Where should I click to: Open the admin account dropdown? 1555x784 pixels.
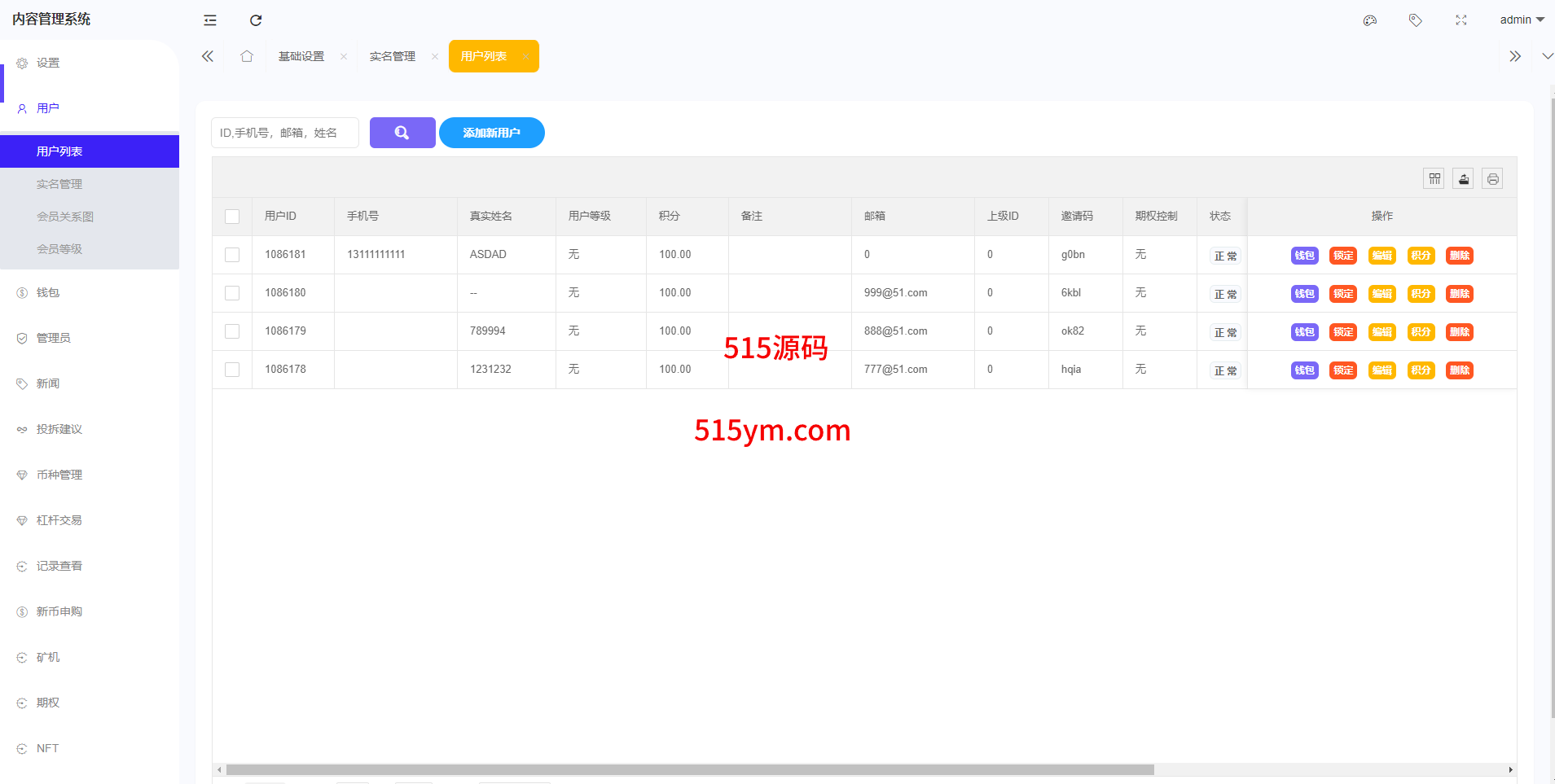pos(1522,20)
